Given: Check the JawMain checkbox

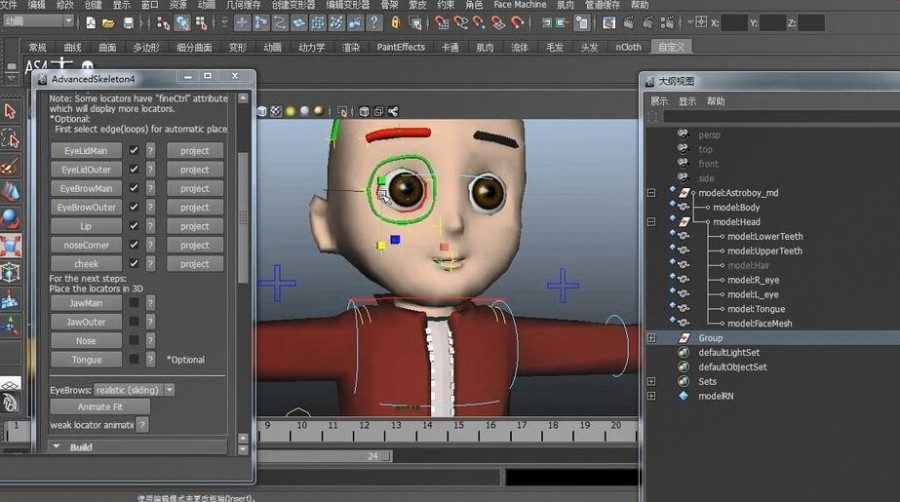Looking at the screenshot, I should (x=134, y=302).
